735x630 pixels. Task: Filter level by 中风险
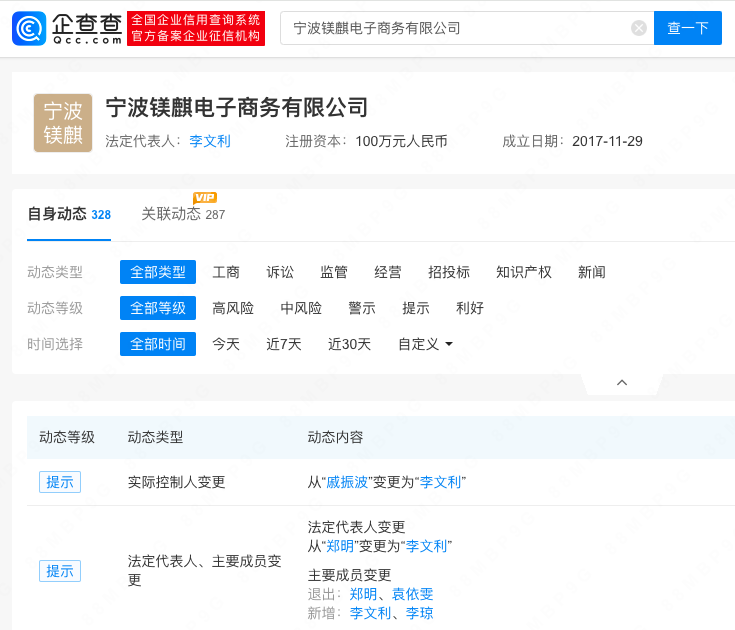[x=301, y=308]
